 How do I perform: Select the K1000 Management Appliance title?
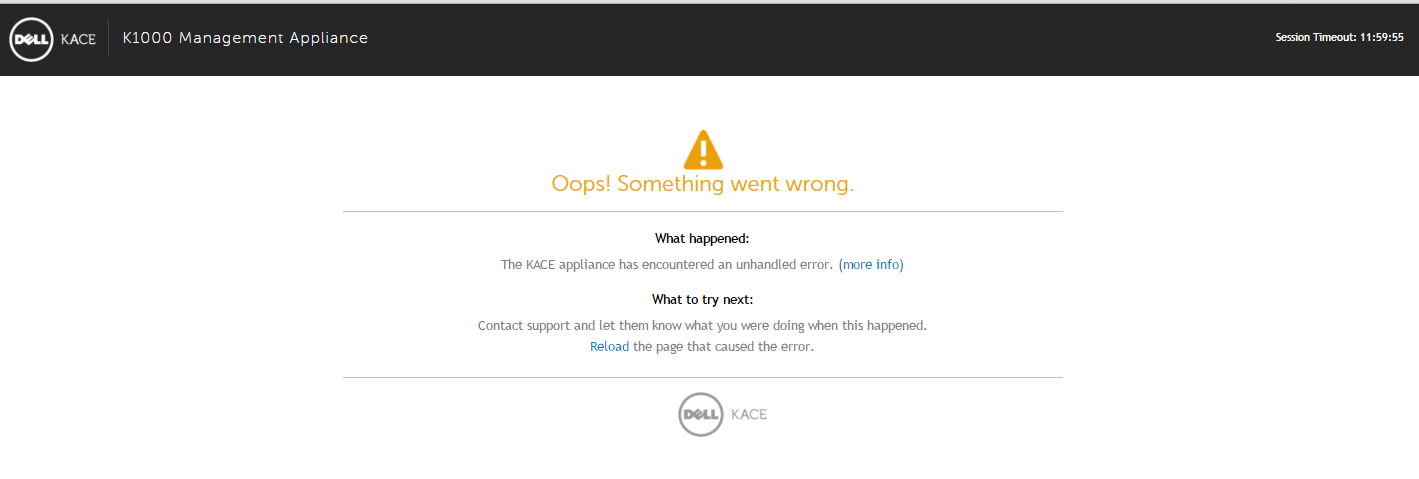[x=245, y=38]
